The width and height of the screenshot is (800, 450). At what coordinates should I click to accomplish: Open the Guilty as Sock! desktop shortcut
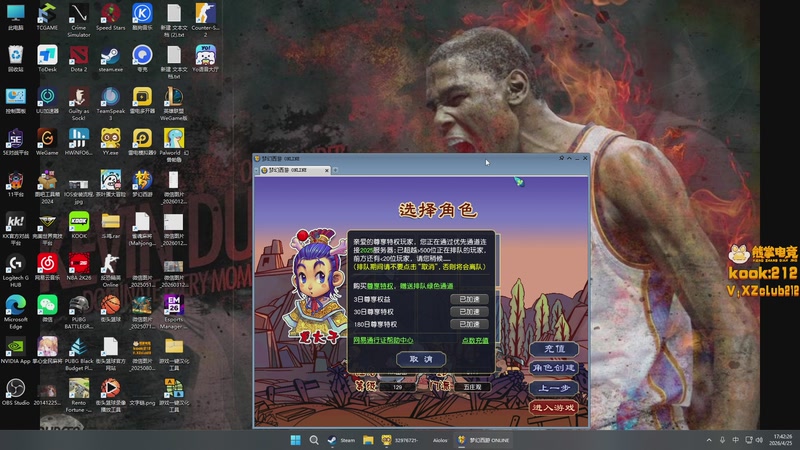(x=79, y=104)
